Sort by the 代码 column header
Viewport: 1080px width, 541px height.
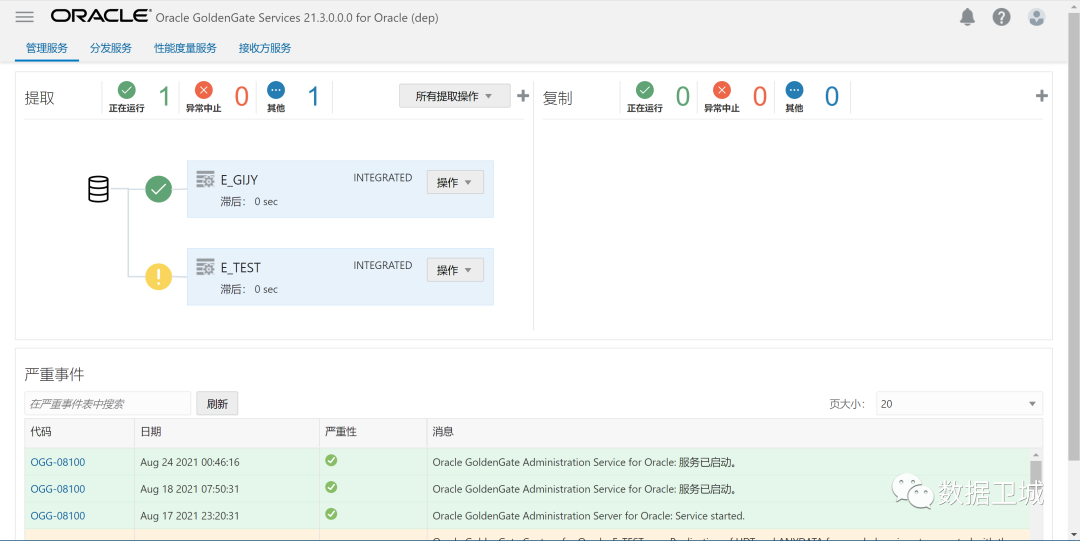pos(79,431)
